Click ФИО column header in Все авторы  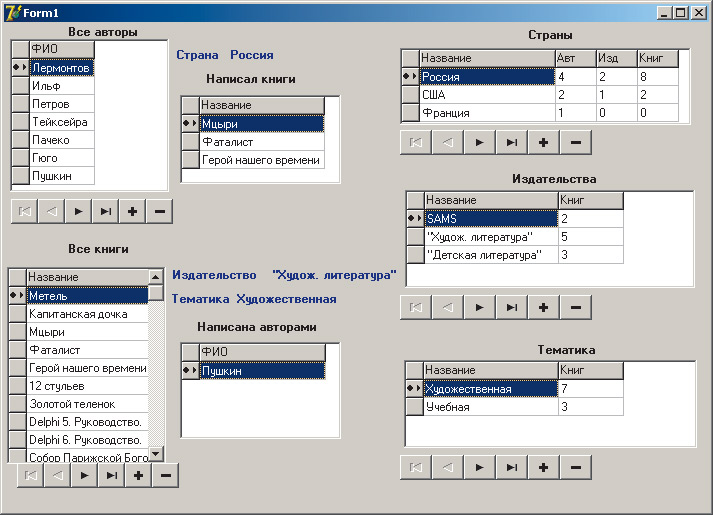click(62, 49)
